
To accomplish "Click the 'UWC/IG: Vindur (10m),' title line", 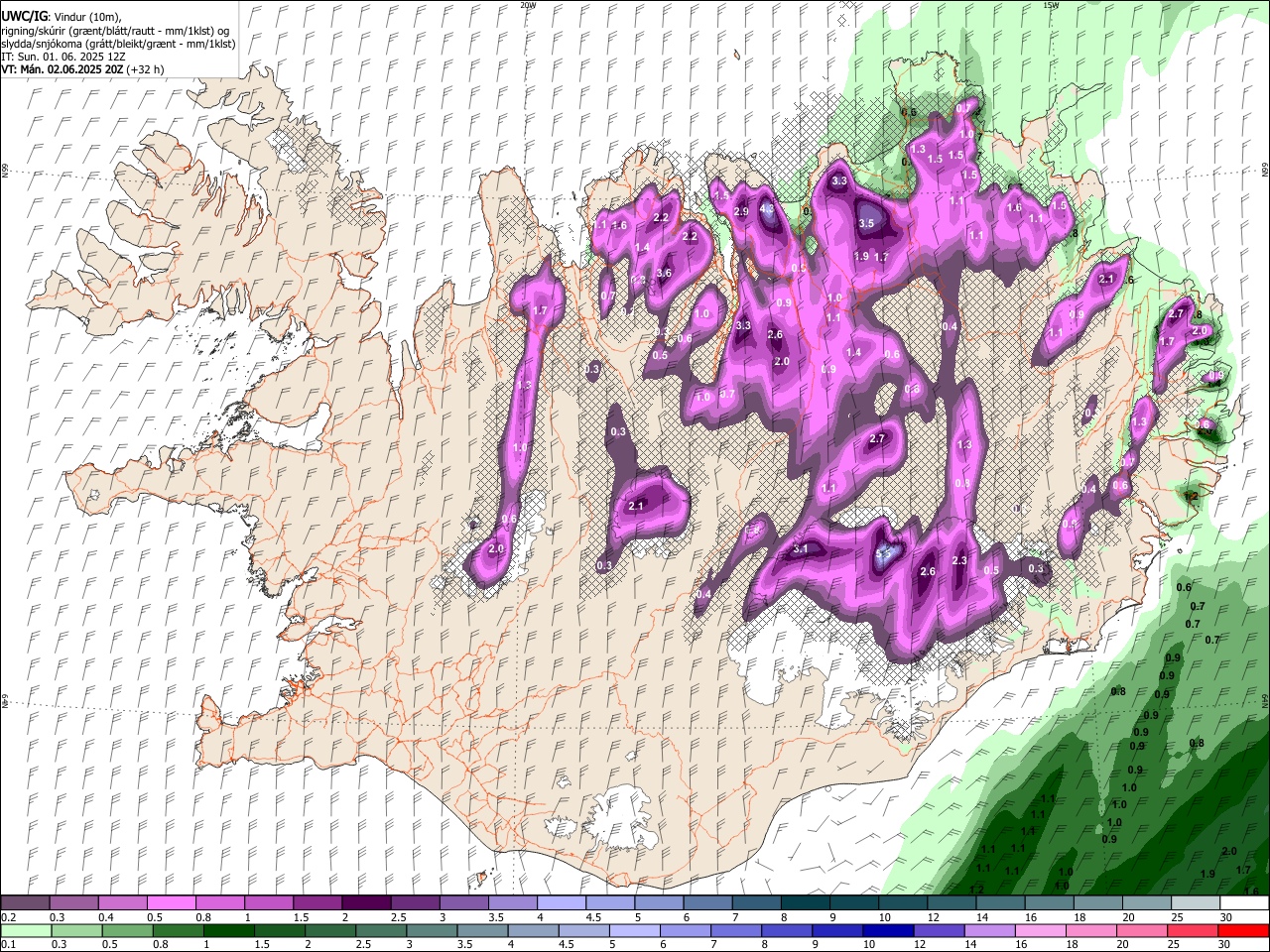I will coord(62,17).
